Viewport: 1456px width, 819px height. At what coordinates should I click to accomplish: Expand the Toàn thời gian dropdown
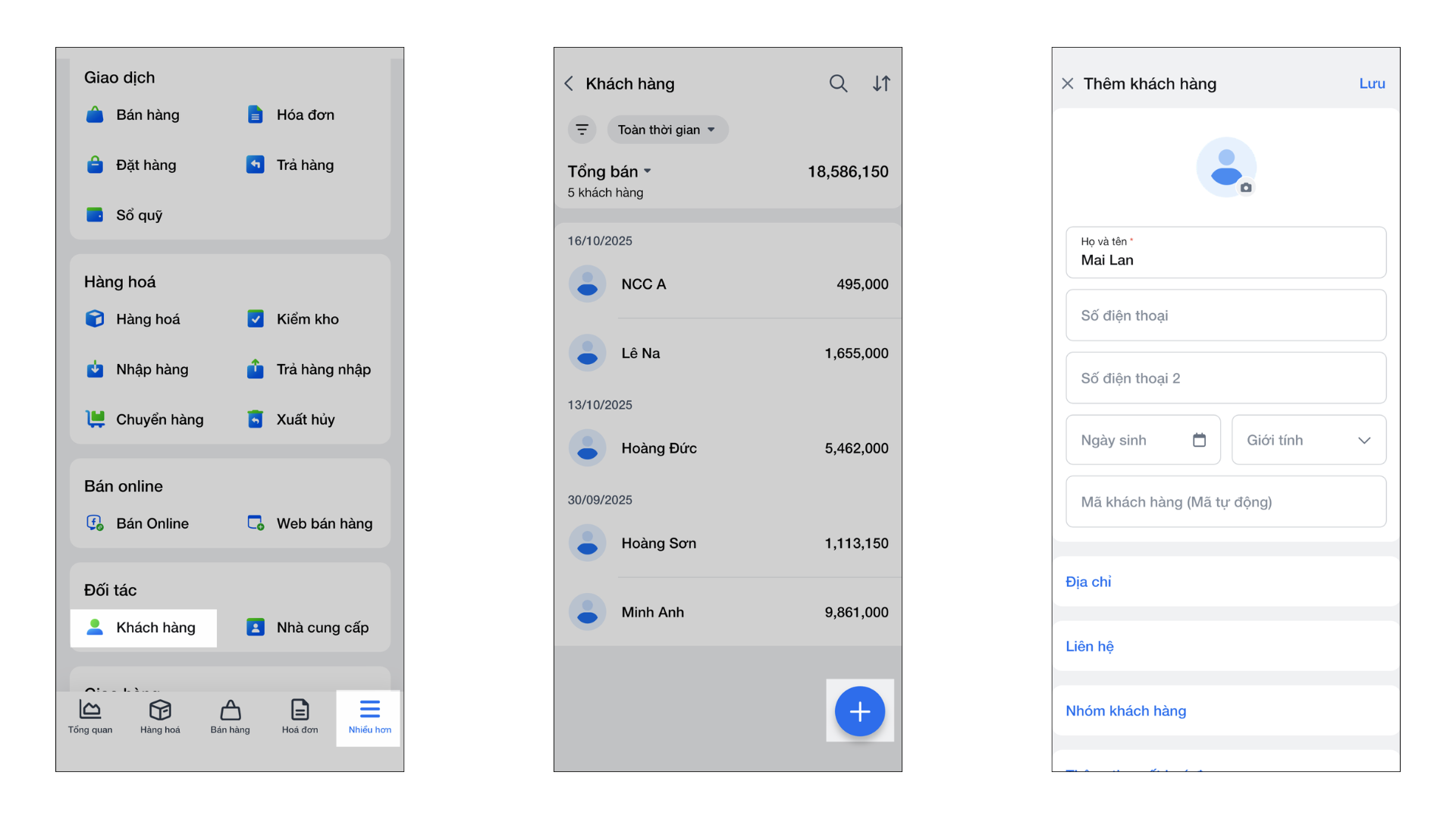667,130
